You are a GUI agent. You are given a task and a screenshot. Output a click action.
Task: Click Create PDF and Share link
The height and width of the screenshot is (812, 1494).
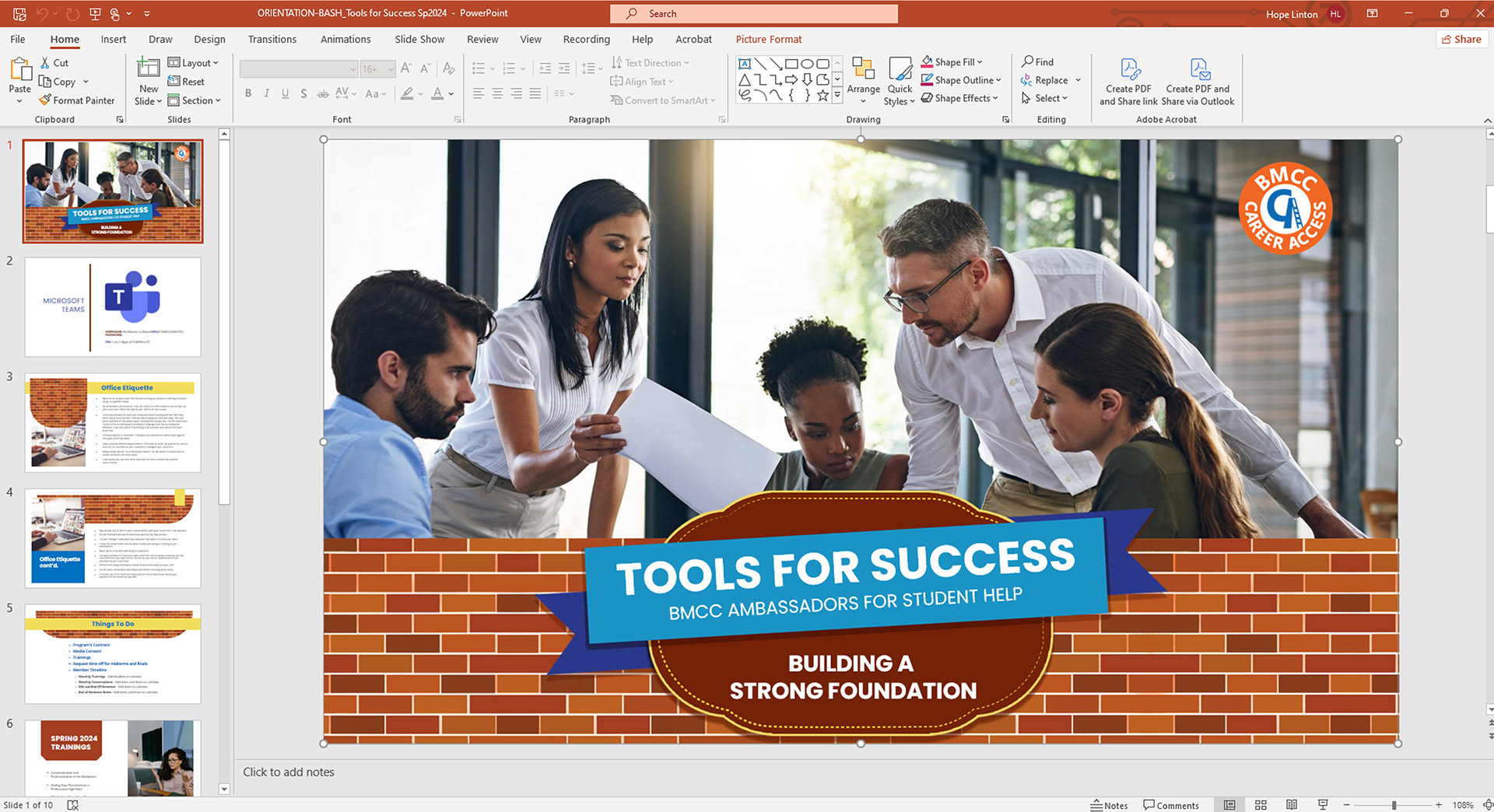coord(1128,81)
